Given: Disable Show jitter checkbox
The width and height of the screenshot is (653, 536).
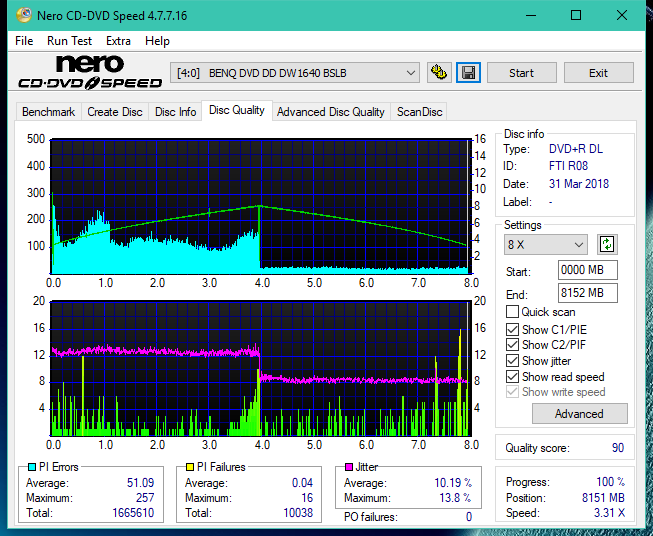Looking at the screenshot, I should point(512,361).
